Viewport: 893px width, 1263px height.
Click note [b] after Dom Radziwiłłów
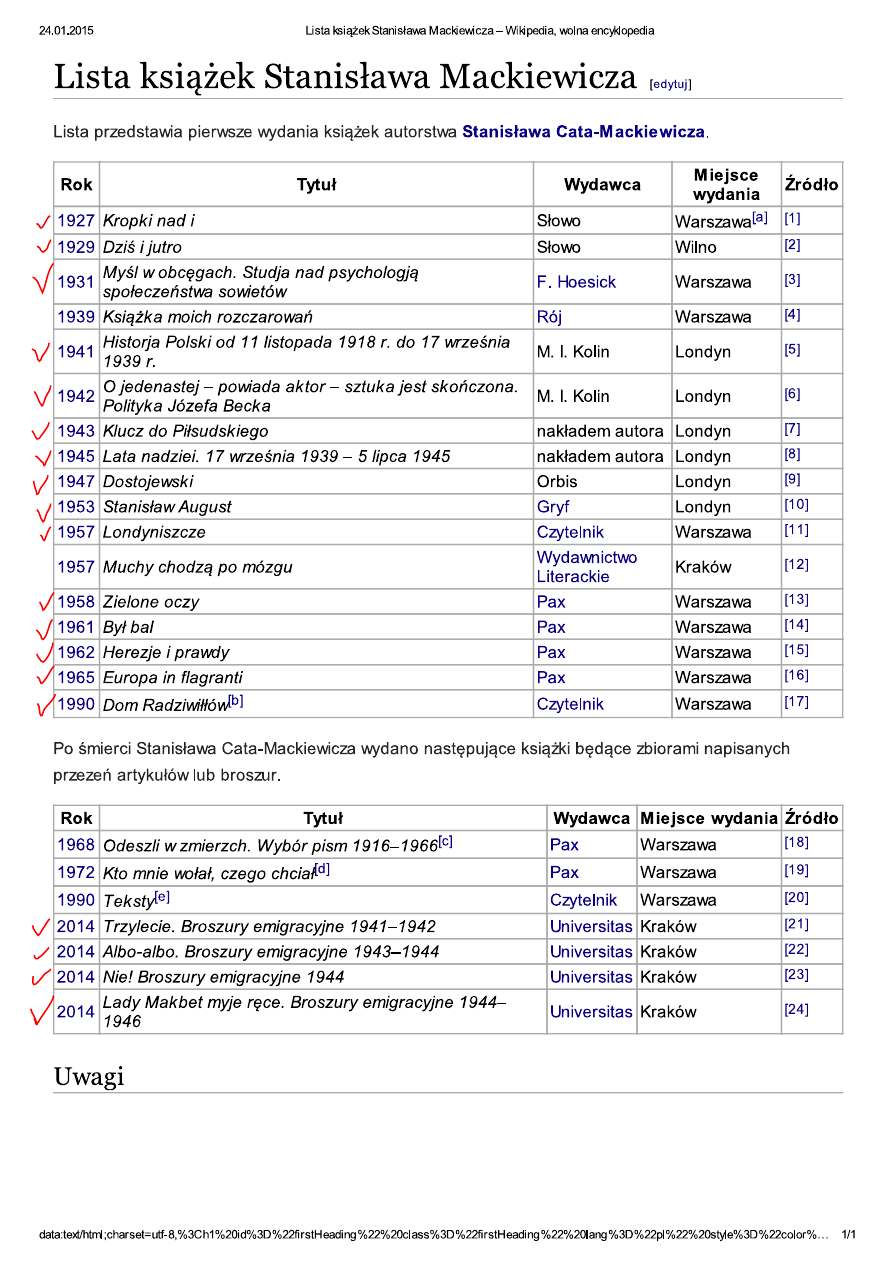click(236, 700)
